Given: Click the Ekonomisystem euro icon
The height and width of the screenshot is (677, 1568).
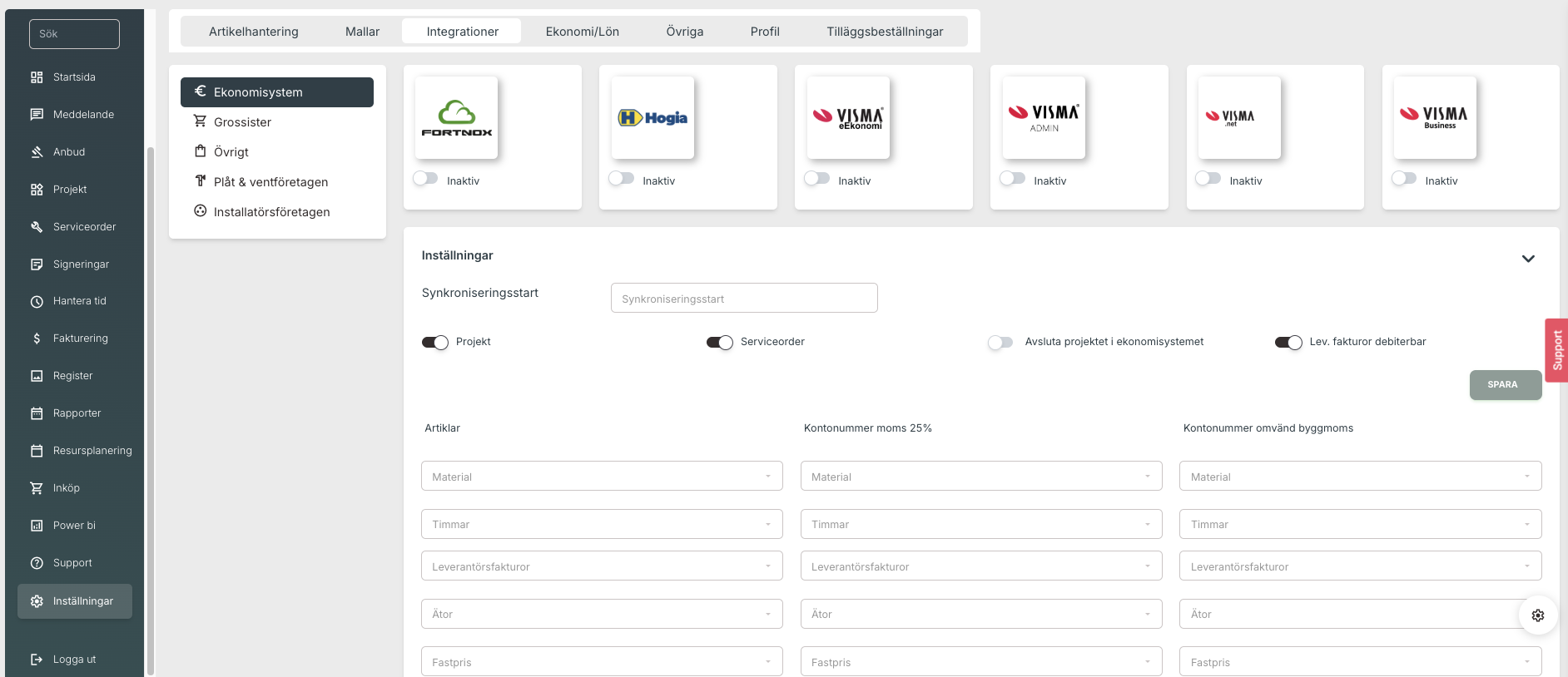Looking at the screenshot, I should (x=201, y=91).
